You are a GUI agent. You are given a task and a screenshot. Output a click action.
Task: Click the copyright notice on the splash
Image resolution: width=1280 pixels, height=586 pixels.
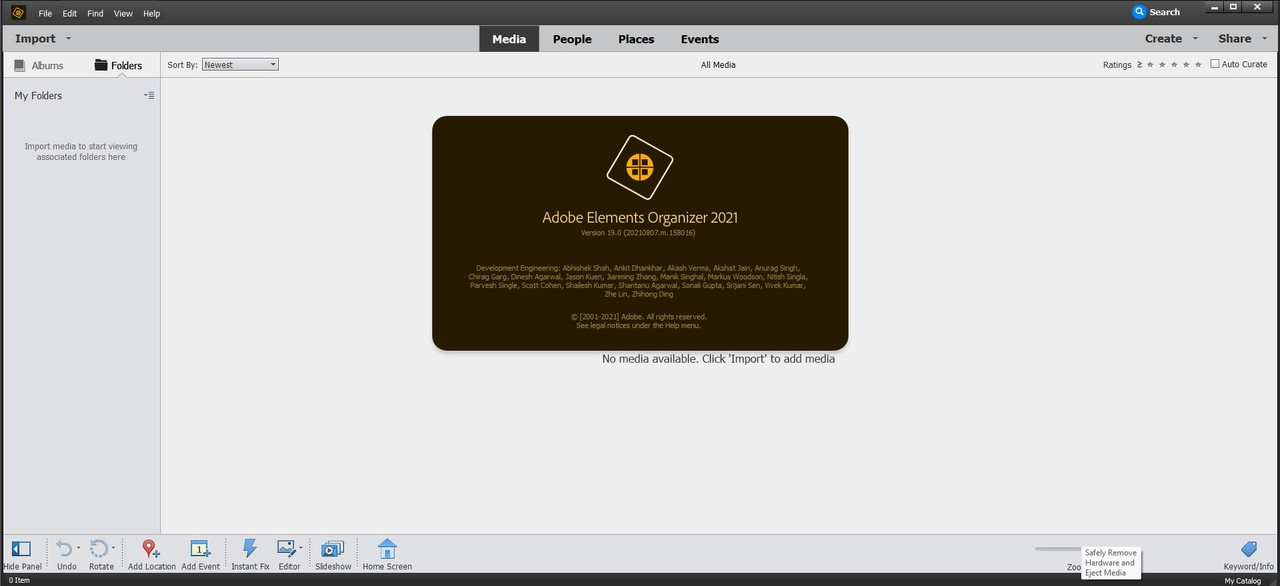(640, 321)
